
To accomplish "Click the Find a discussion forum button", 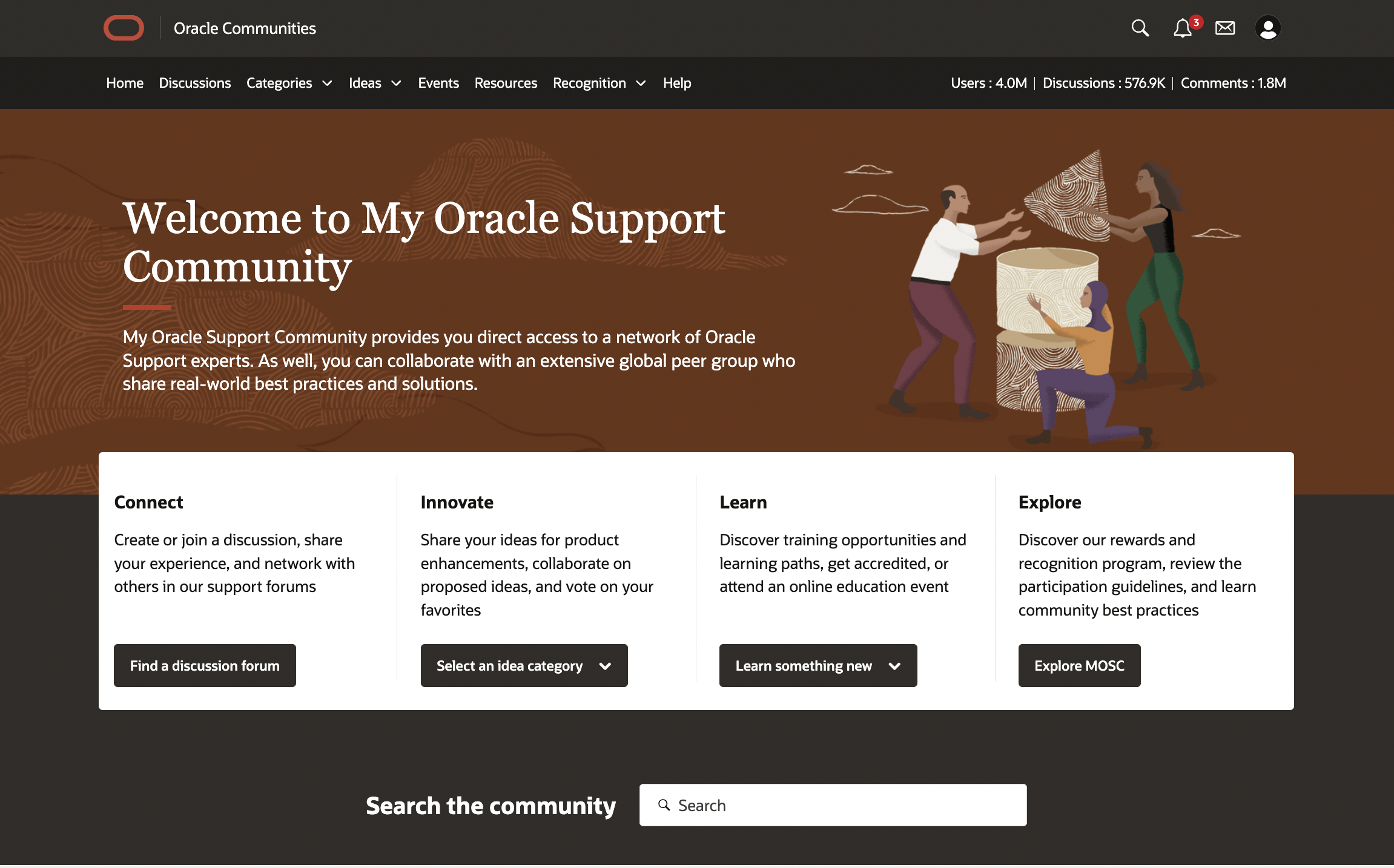I will coord(205,665).
